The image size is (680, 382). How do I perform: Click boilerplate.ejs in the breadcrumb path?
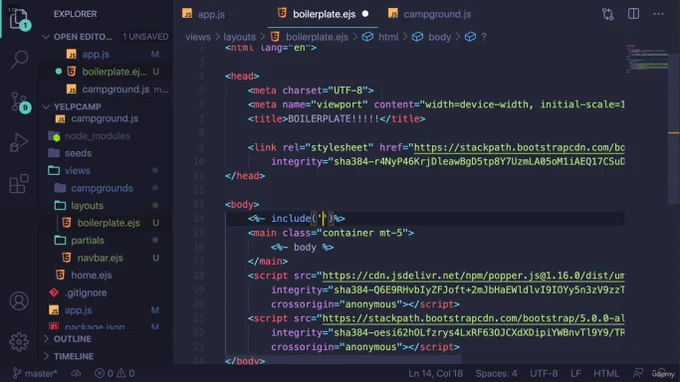pos(317,37)
